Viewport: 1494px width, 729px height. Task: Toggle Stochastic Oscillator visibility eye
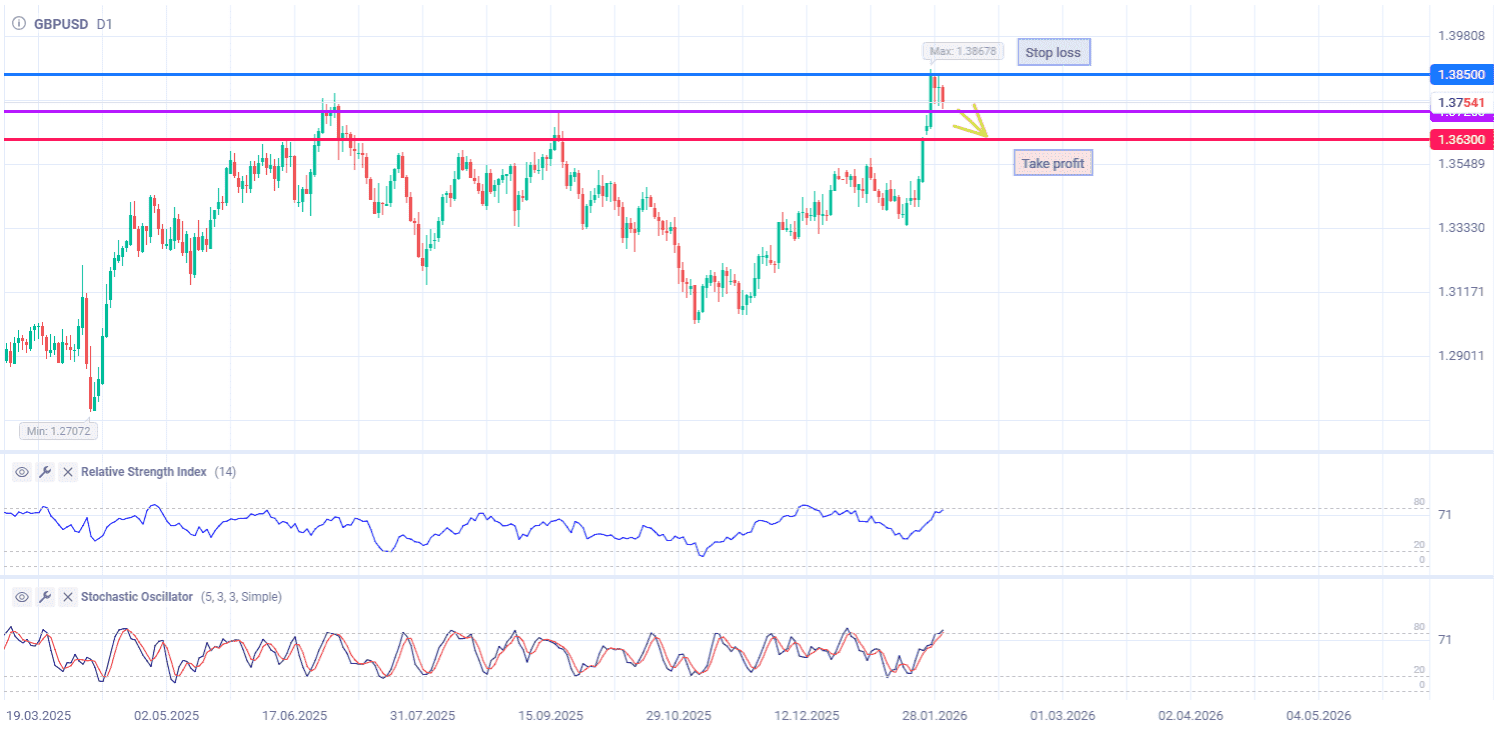(x=22, y=597)
